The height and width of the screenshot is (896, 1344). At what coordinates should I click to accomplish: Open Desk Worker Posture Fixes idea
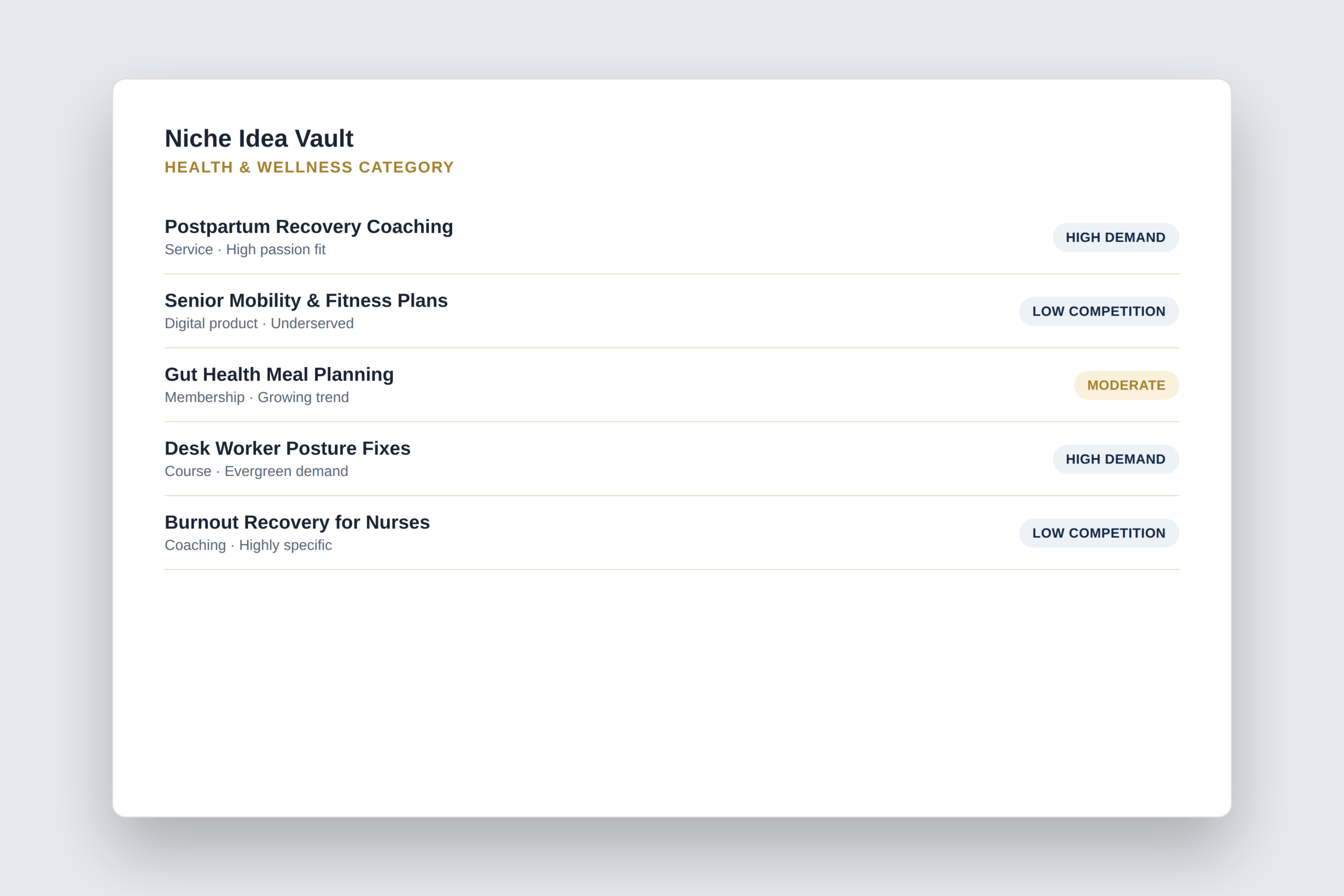(287, 449)
